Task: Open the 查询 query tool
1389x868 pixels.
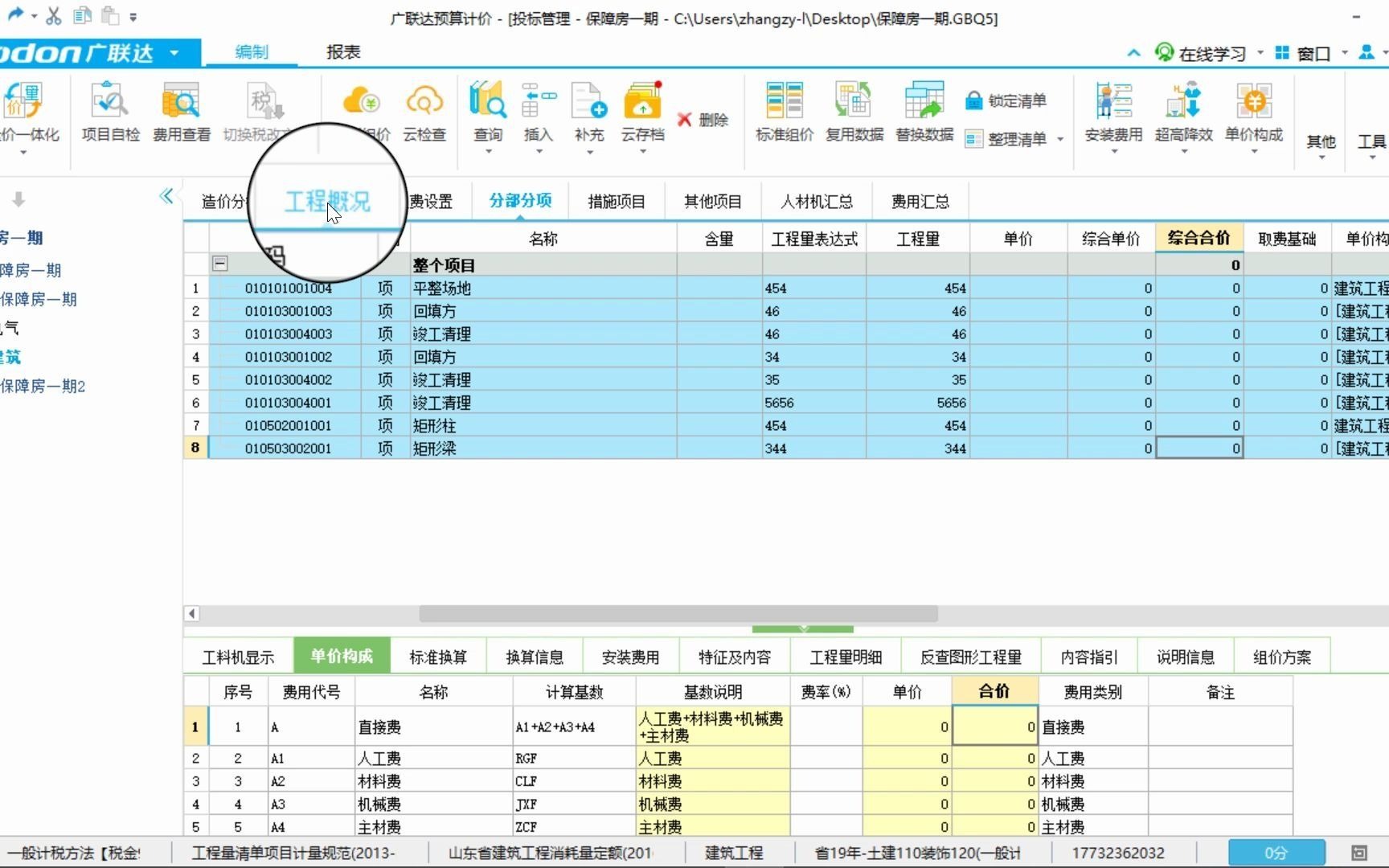Action: [x=486, y=113]
